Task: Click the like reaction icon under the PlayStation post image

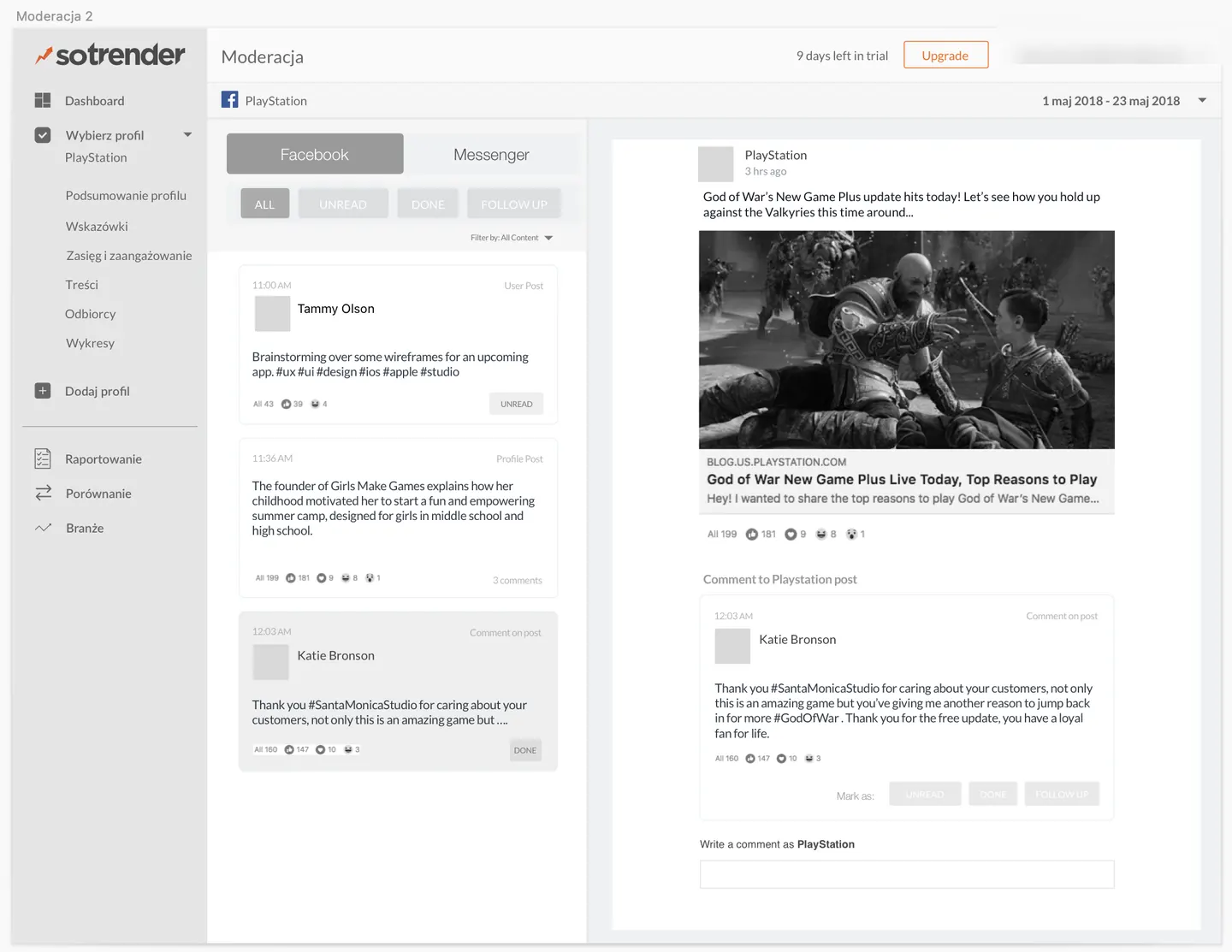Action: tap(752, 534)
